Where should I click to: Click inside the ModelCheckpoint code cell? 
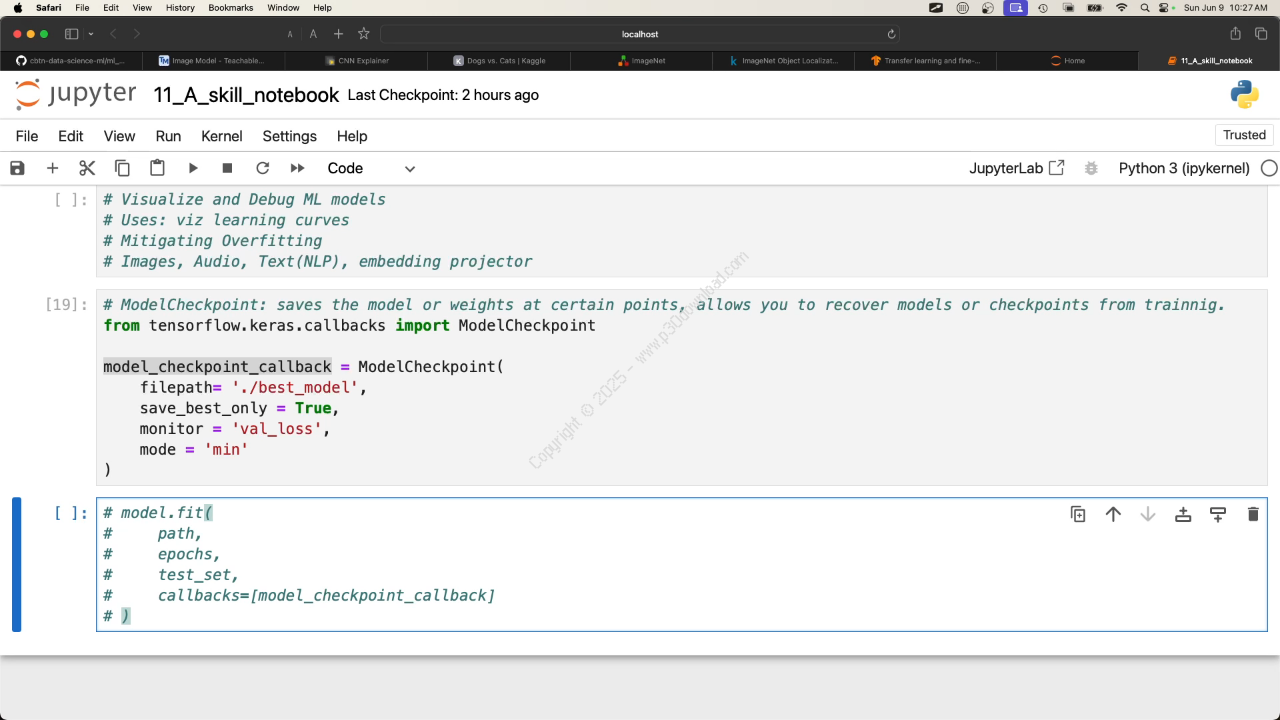pos(682,388)
